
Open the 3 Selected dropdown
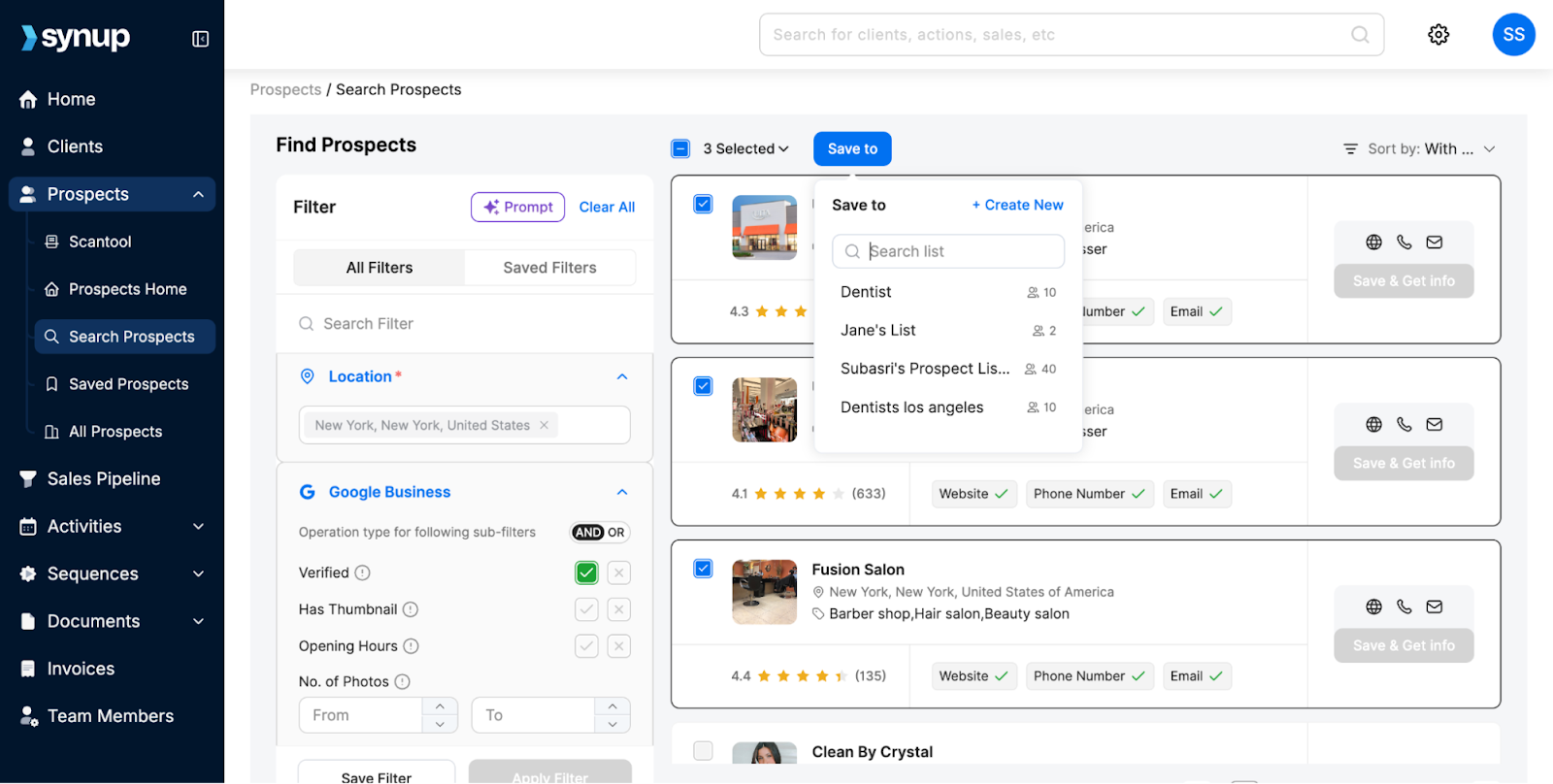(x=745, y=148)
